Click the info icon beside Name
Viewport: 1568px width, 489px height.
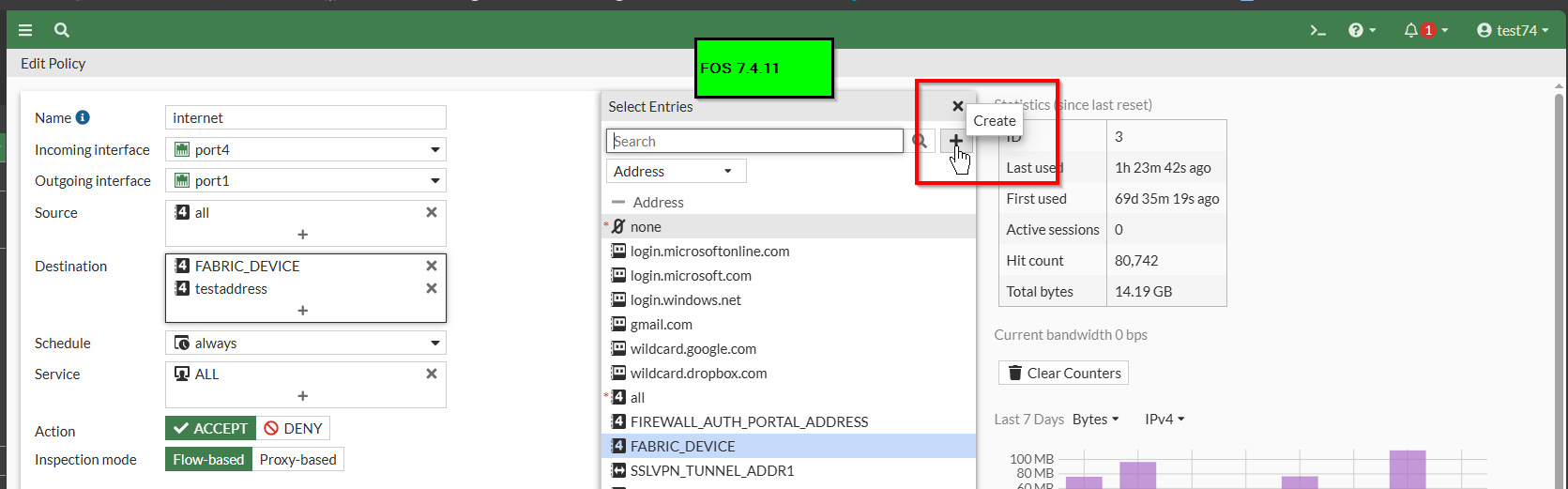[x=83, y=117]
